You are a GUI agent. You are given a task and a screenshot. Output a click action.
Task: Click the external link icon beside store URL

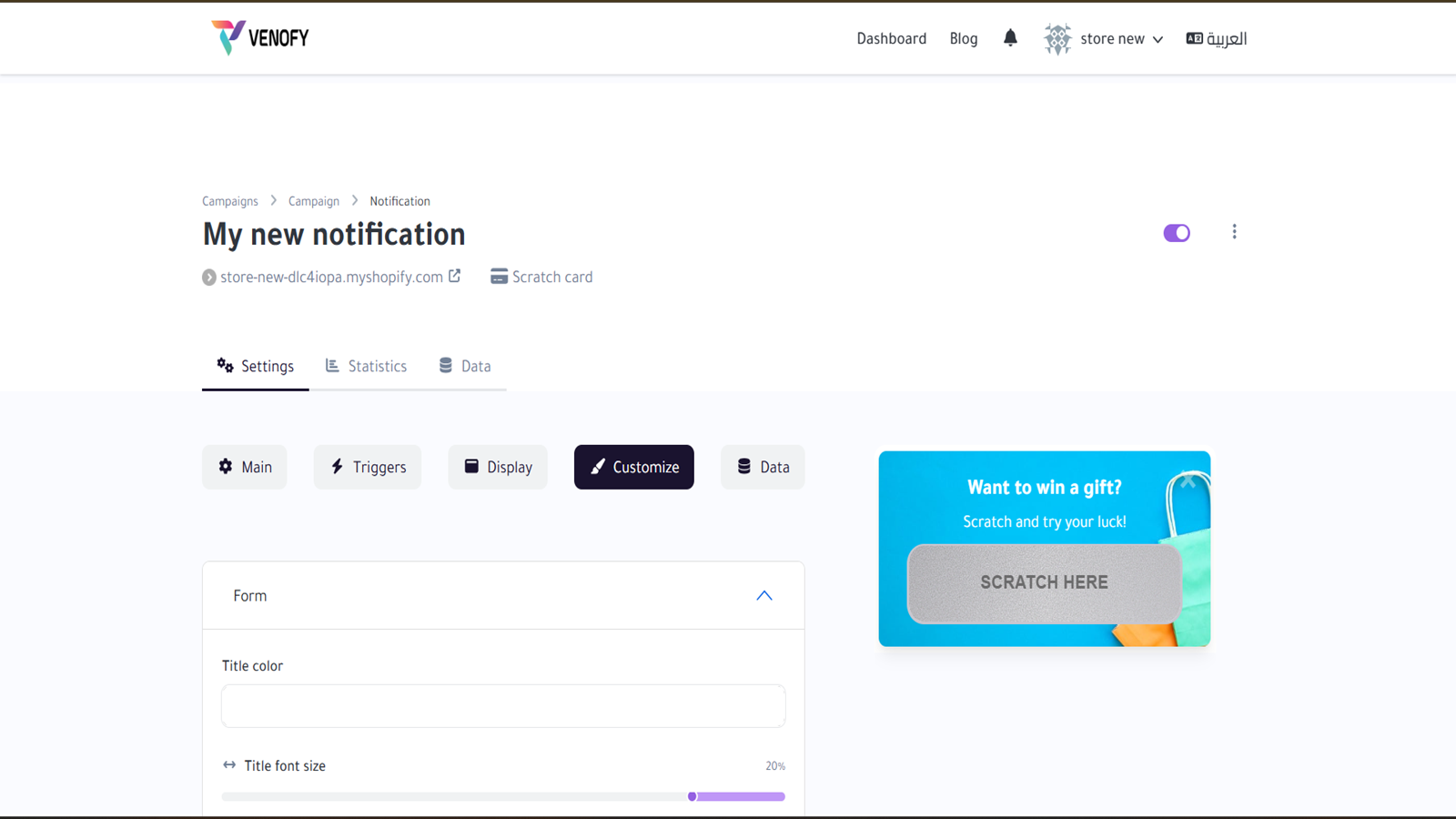click(x=455, y=276)
